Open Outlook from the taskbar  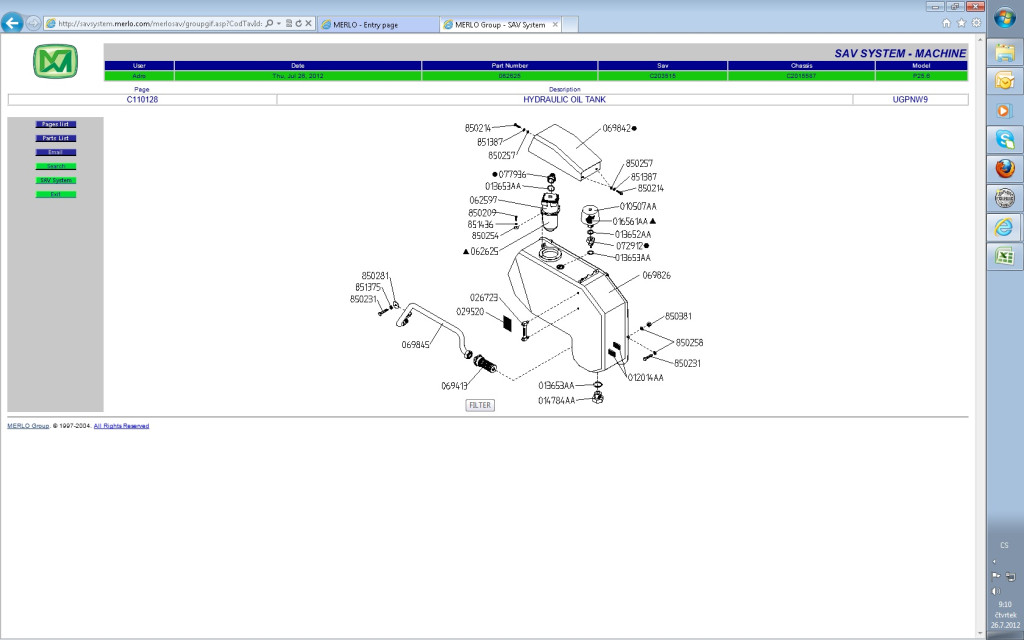pyautogui.click(x=1005, y=81)
